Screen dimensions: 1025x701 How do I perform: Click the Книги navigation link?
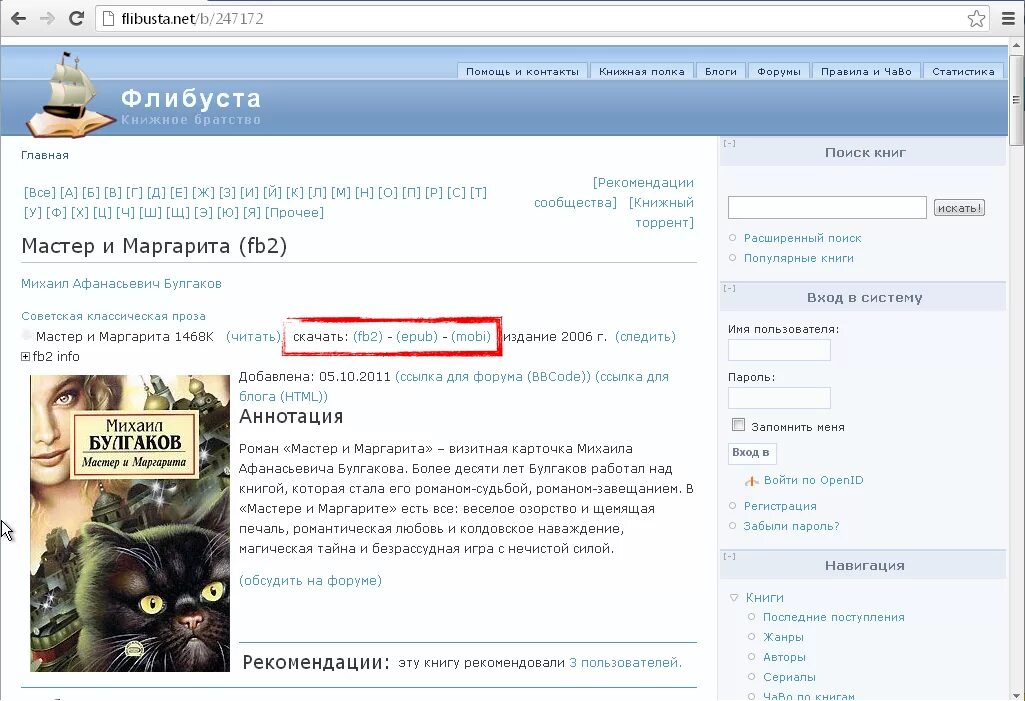click(764, 598)
